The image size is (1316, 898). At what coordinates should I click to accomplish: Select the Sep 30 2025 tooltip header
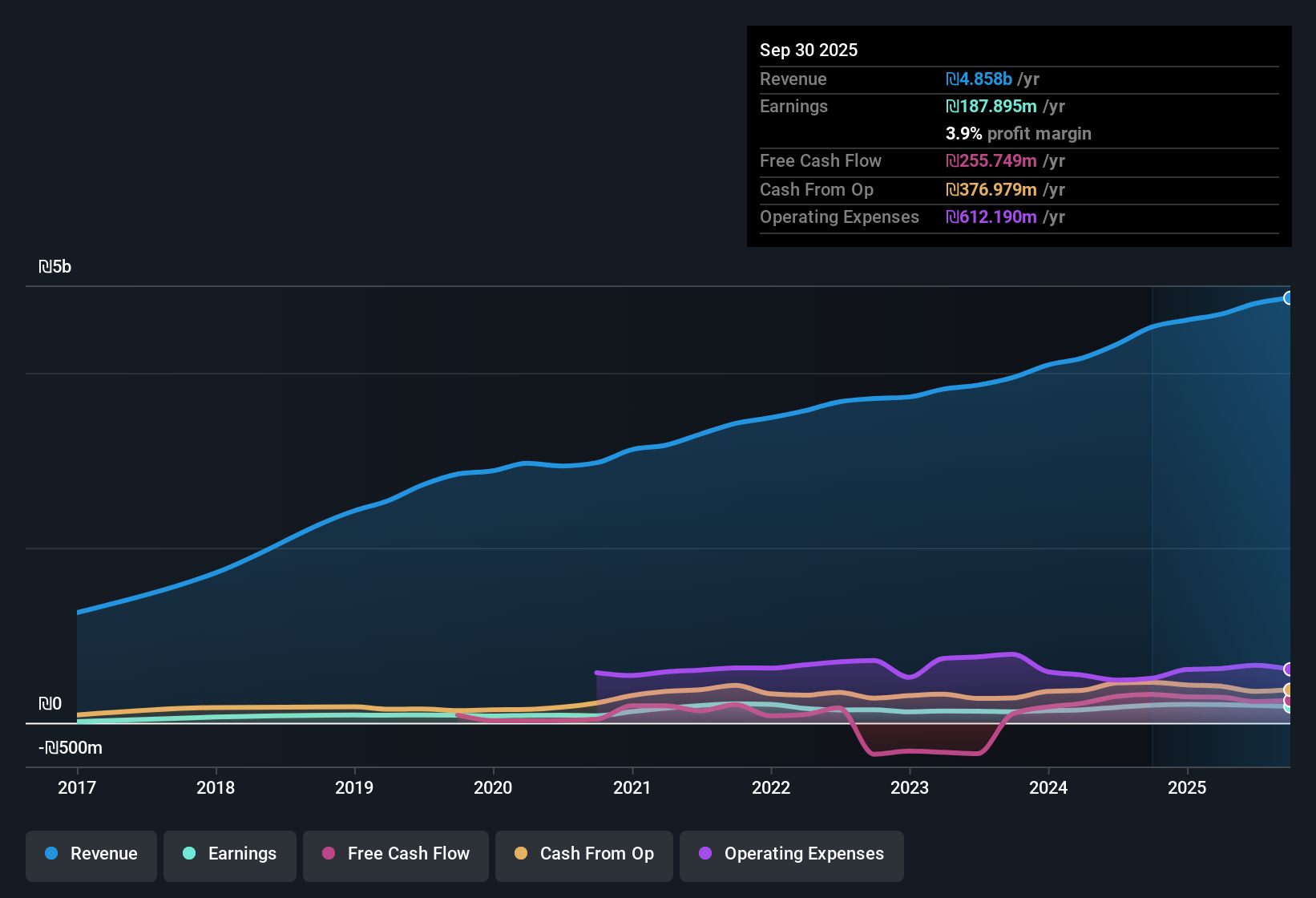809,50
